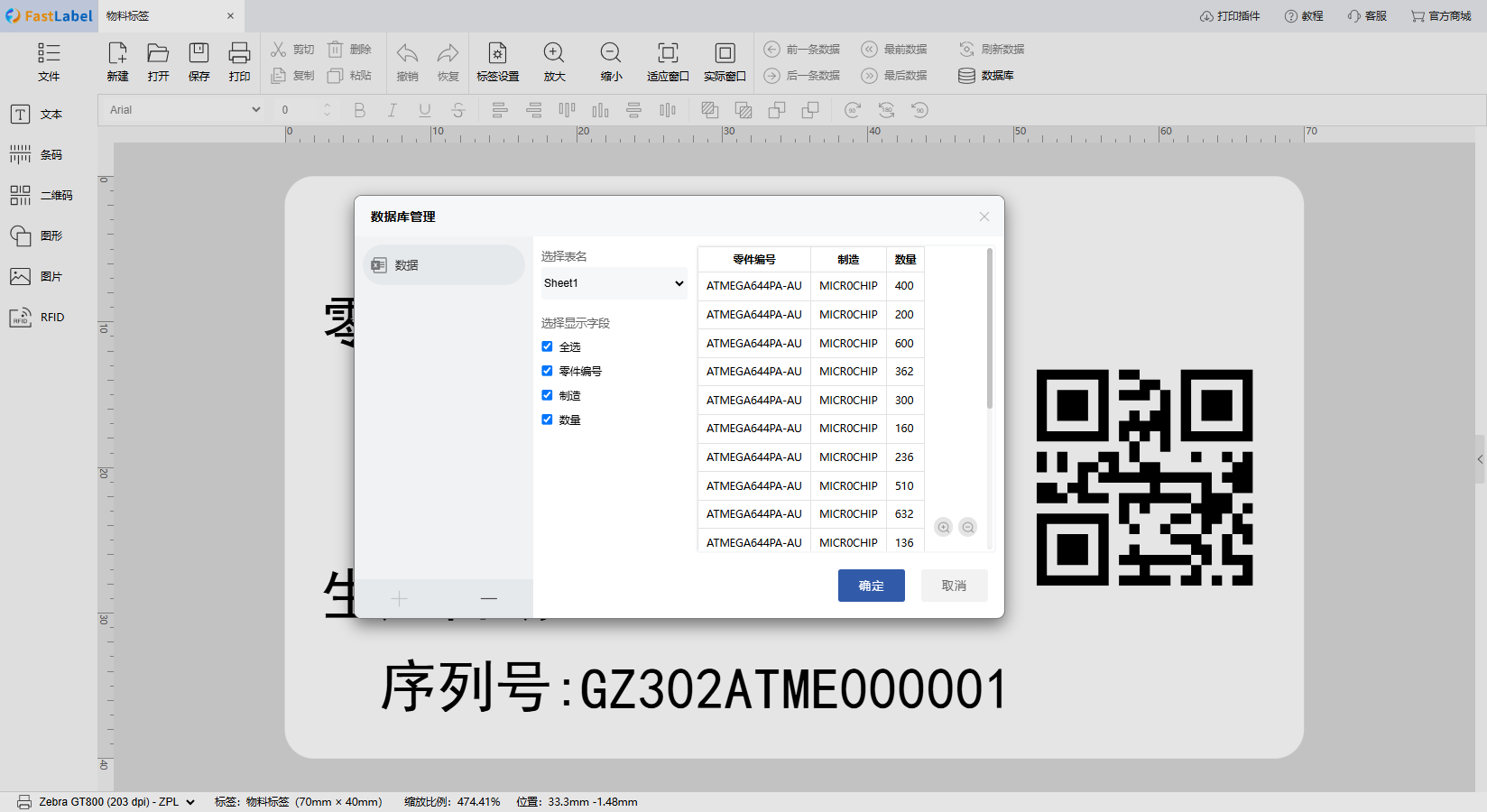Remove data source with minus button
This screenshot has width=1487, height=812.
tap(489, 598)
